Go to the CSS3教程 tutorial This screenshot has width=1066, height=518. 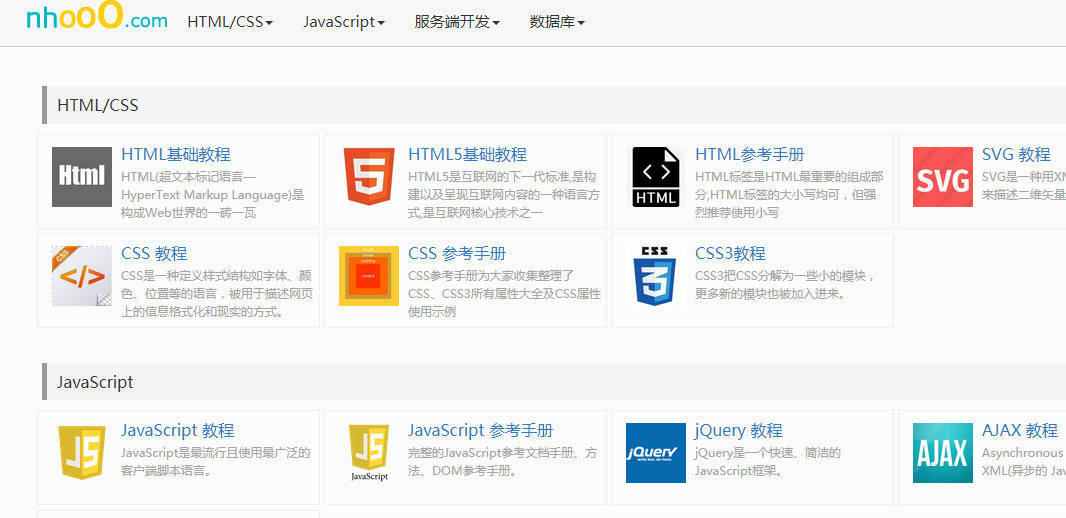click(730, 254)
